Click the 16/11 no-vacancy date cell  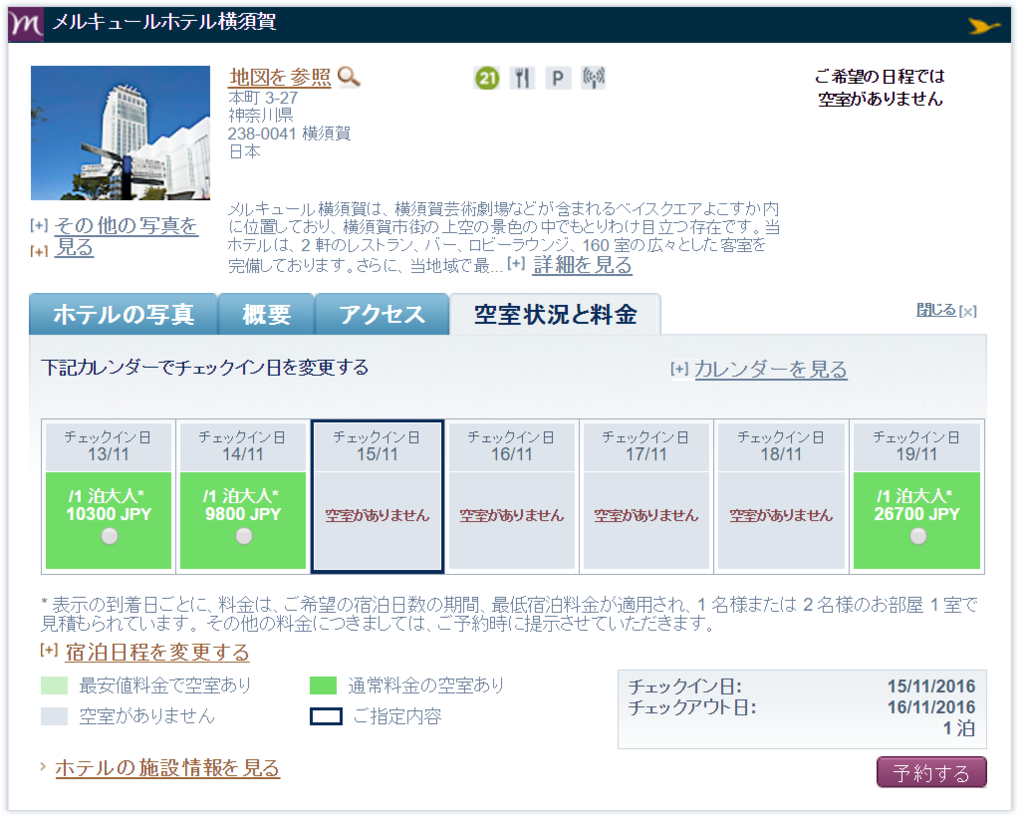click(x=512, y=497)
